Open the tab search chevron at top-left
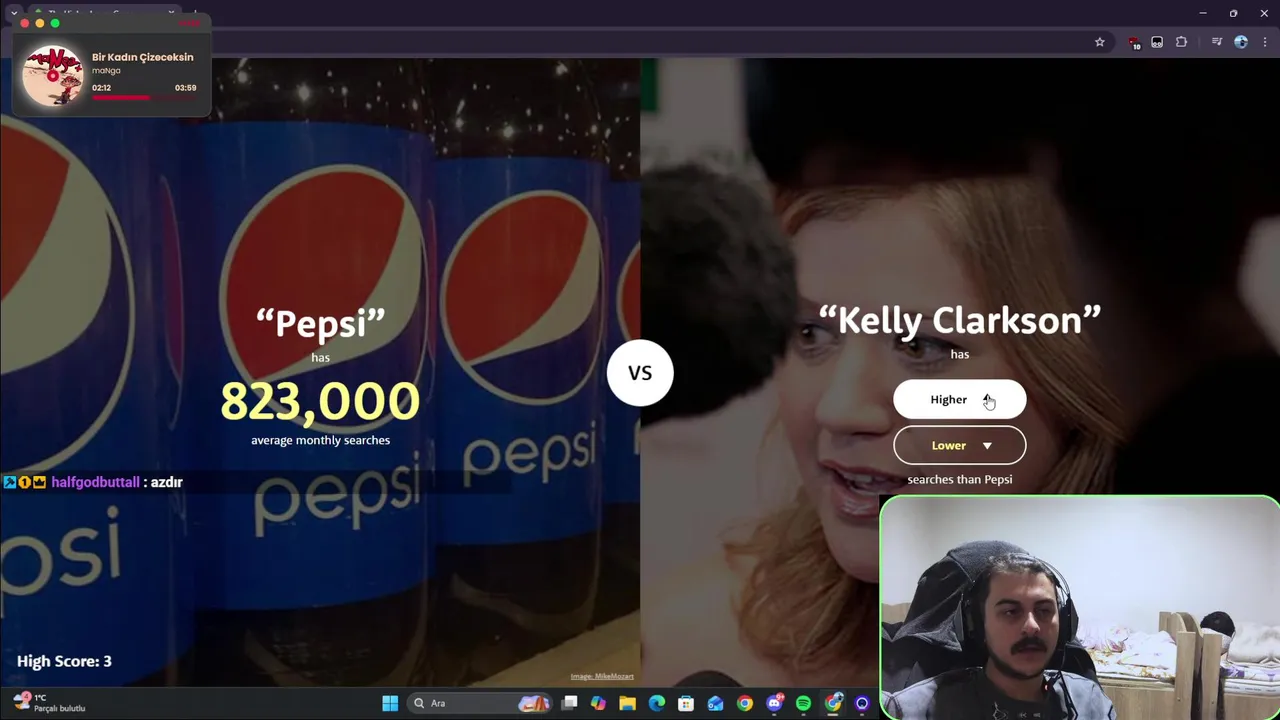This screenshot has height=720, width=1280. point(14,13)
